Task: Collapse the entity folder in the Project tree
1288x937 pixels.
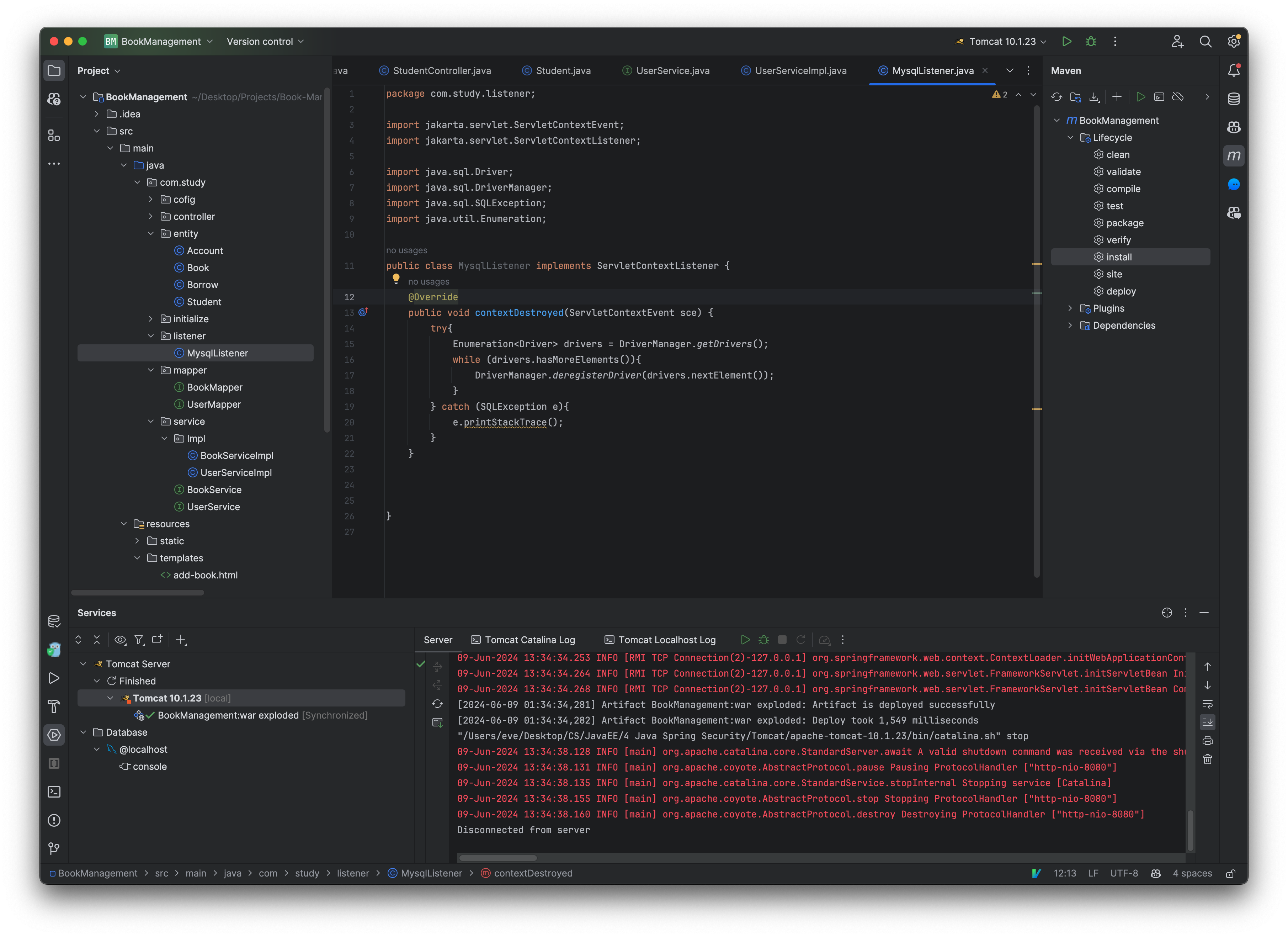Action: click(x=151, y=234)
